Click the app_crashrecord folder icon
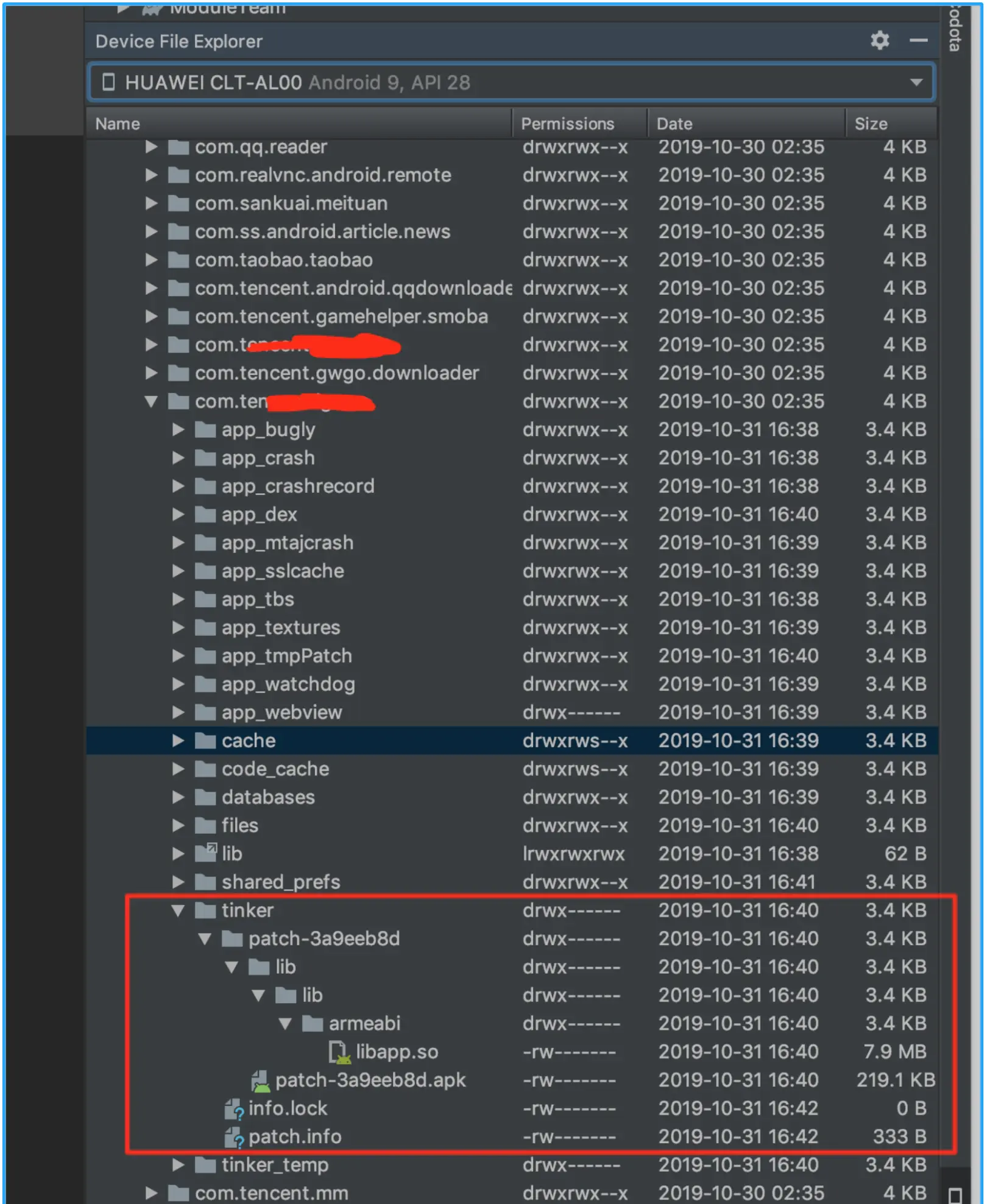Image resolution: width=987 pixels, height=1204 pixels. (x=205, y=486)
